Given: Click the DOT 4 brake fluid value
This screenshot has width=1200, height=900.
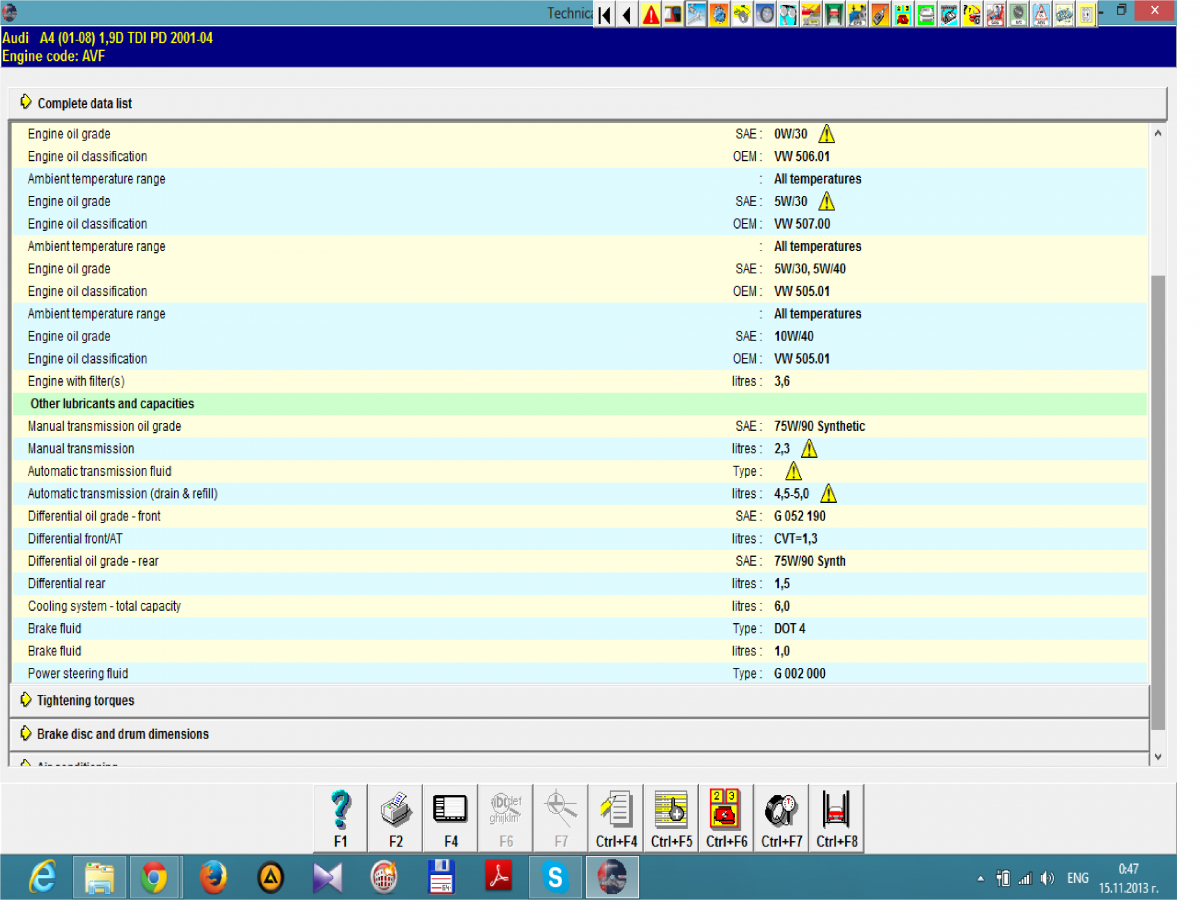Looking at the screenshot, I should click(x=790, y=628).
